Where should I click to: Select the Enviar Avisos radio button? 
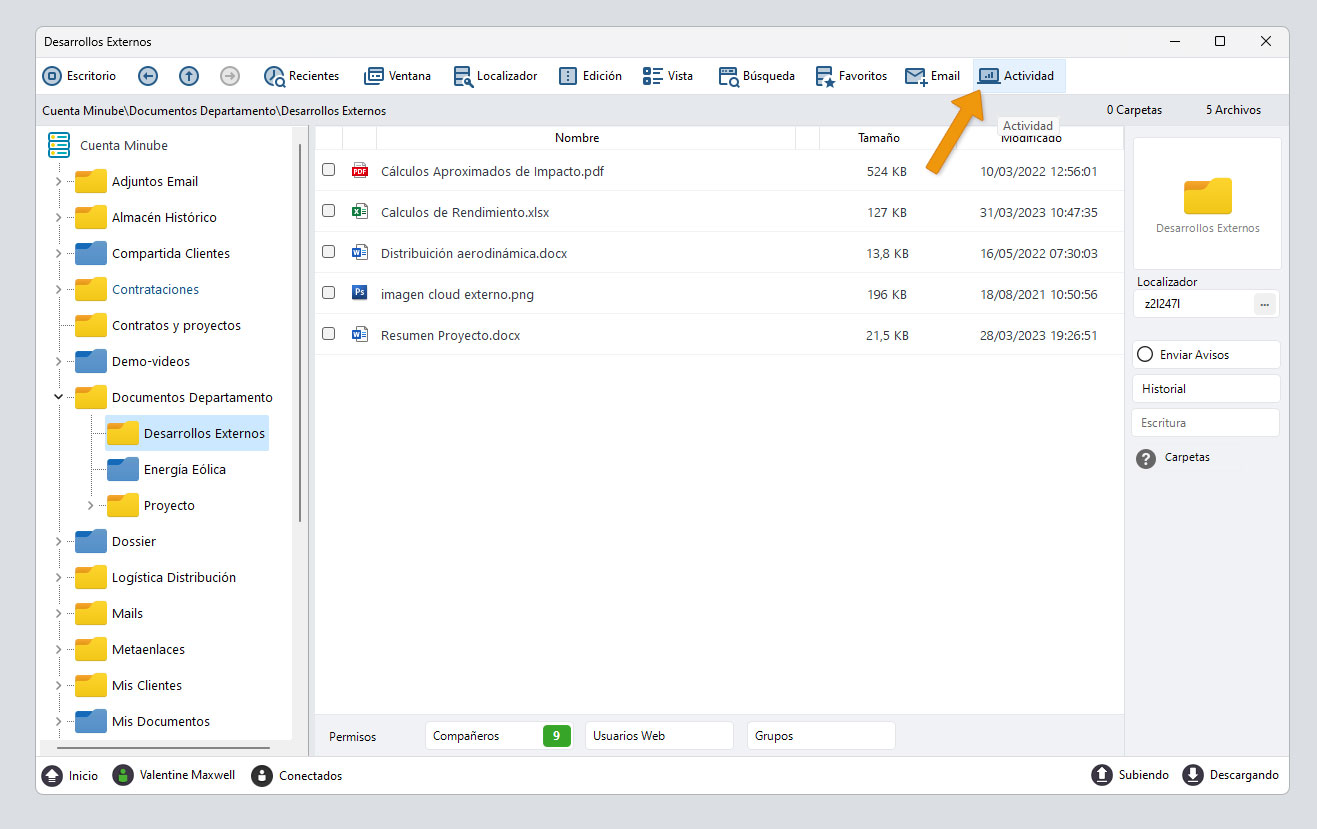click(1146, 355)
